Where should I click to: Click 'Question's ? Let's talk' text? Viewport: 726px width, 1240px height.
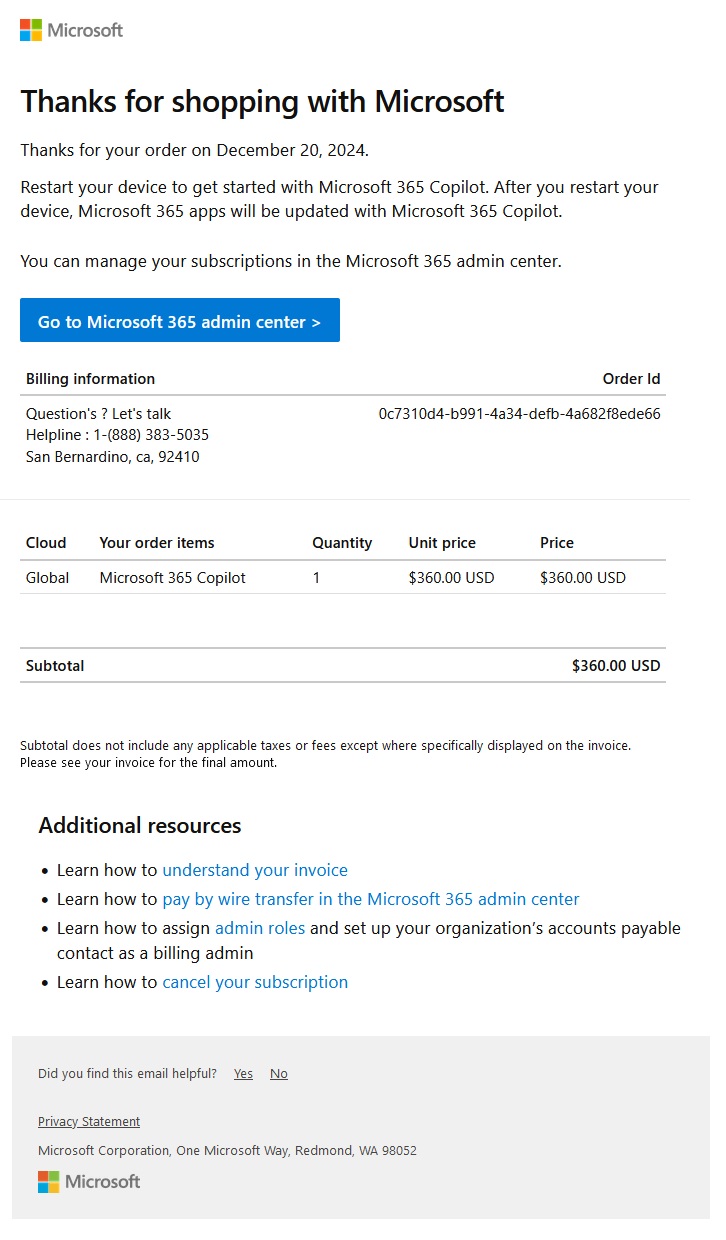coord(99,413)
